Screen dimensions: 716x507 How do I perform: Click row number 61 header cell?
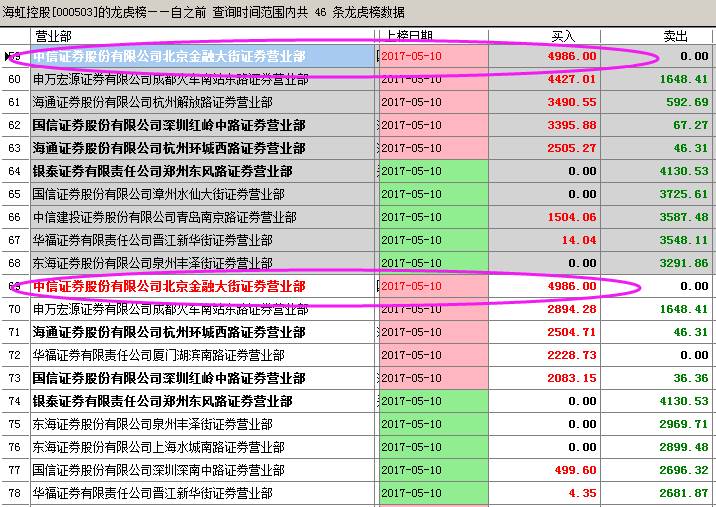15,102
